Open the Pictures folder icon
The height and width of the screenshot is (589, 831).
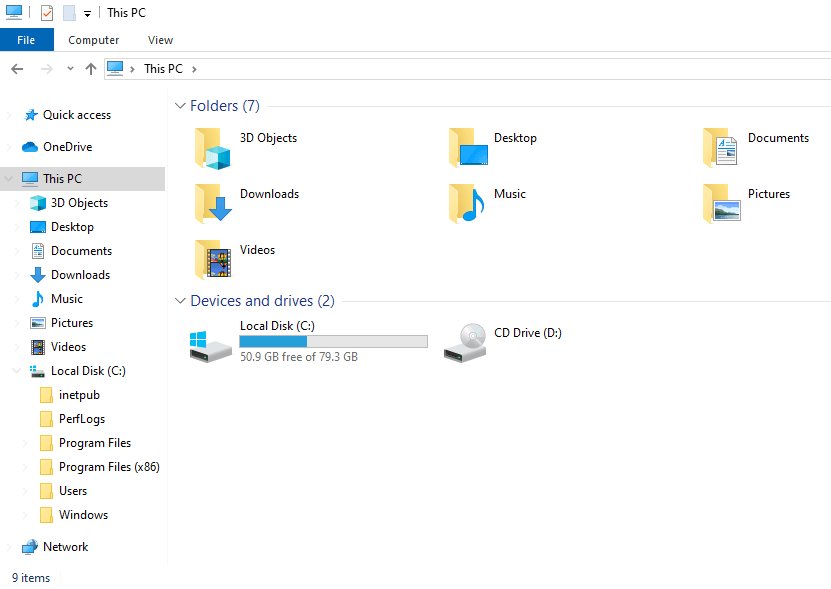(x=720, y=203)
